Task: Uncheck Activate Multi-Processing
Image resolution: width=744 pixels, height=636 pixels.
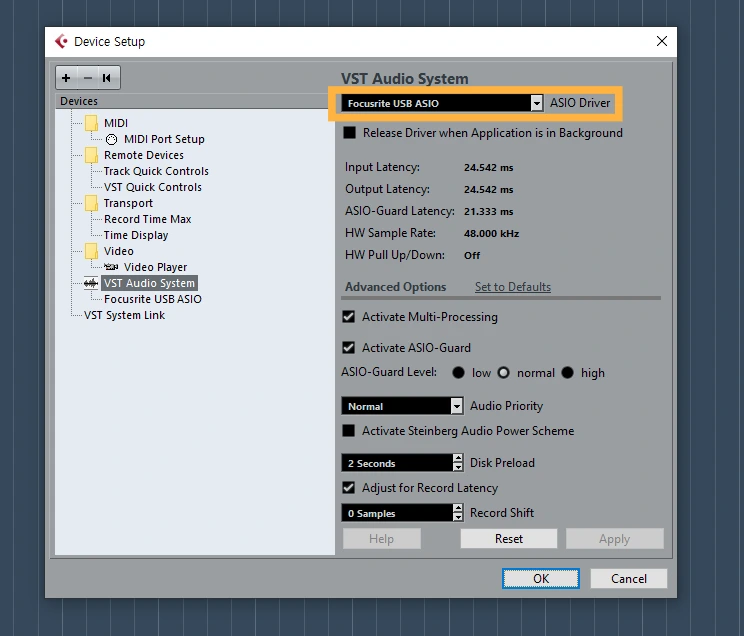Action: coord(349,317)
